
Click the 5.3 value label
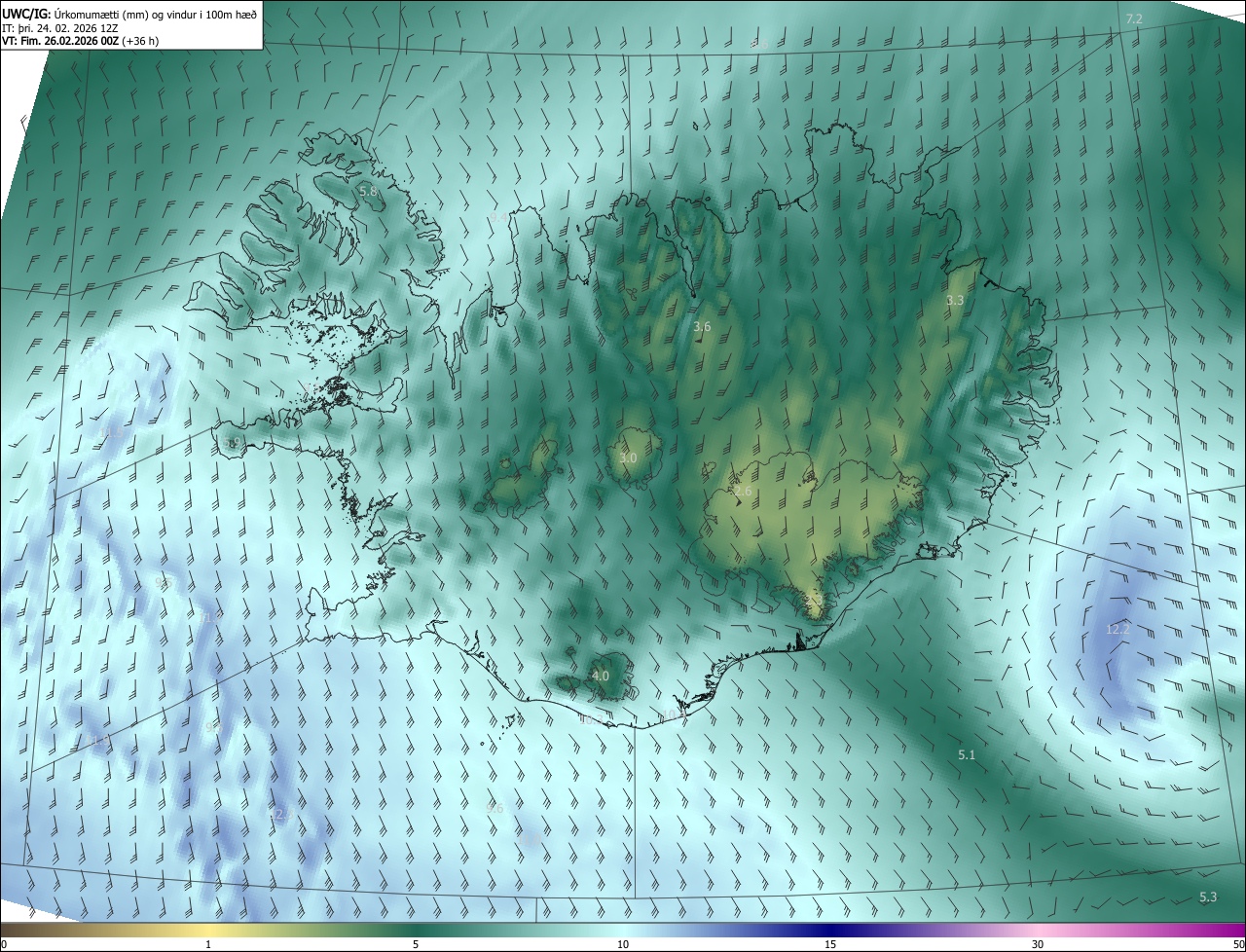[x=1208, y=897]
